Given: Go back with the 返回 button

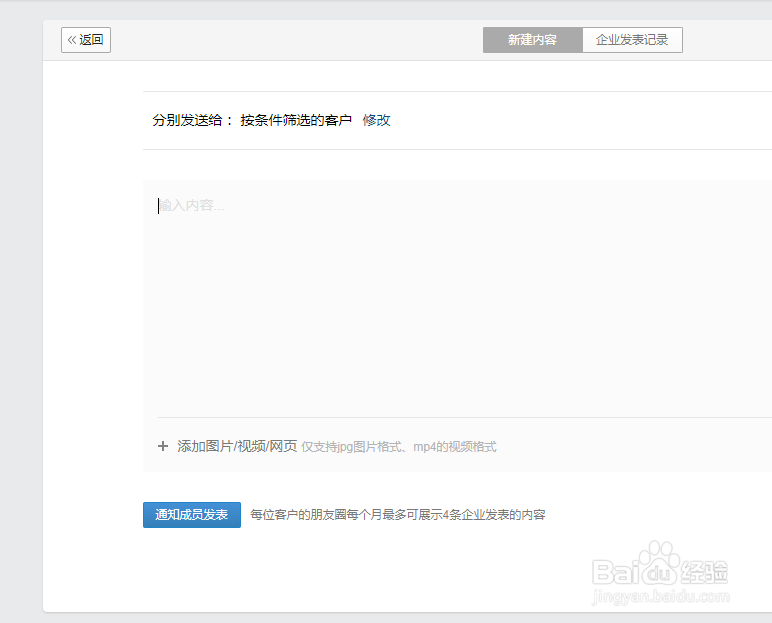Looking at the screenshot, I should tap(86, 40).
